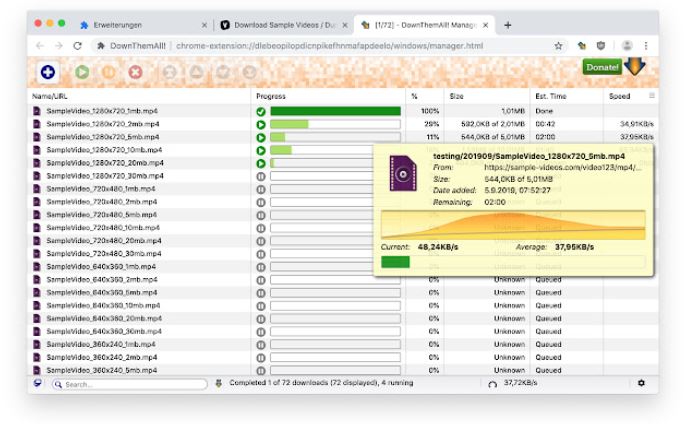Viewport: 684px width, 424px height.
Task: Click the Donate! button
Action: click(x=602, y=67)
